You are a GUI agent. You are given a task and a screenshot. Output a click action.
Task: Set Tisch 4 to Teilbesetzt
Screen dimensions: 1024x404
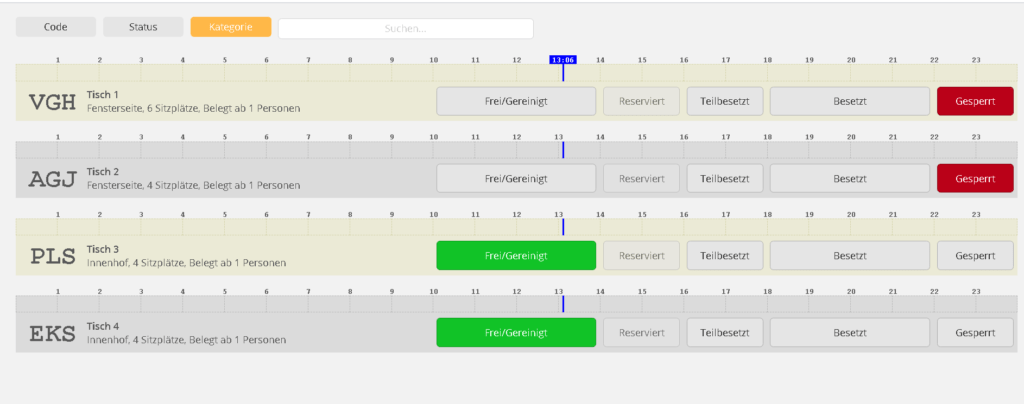[725, 332]
